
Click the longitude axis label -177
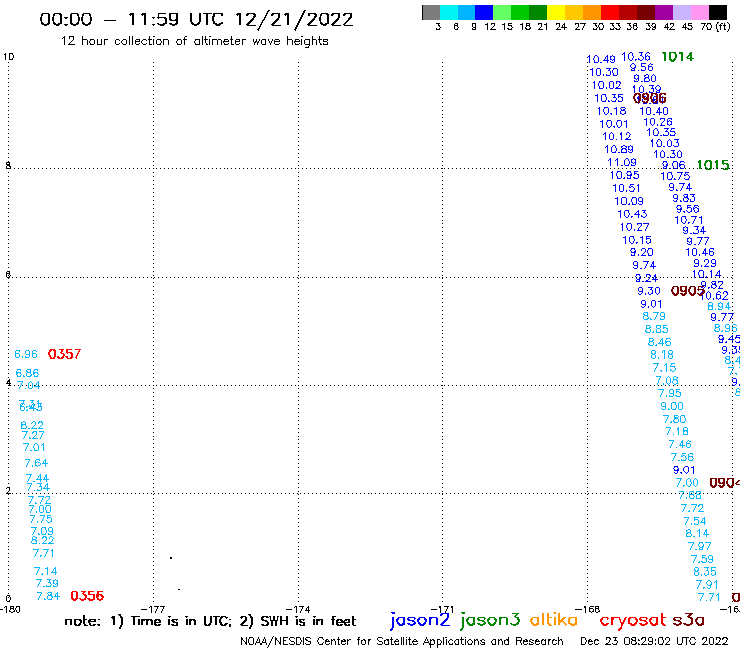[x=153, y=610]
